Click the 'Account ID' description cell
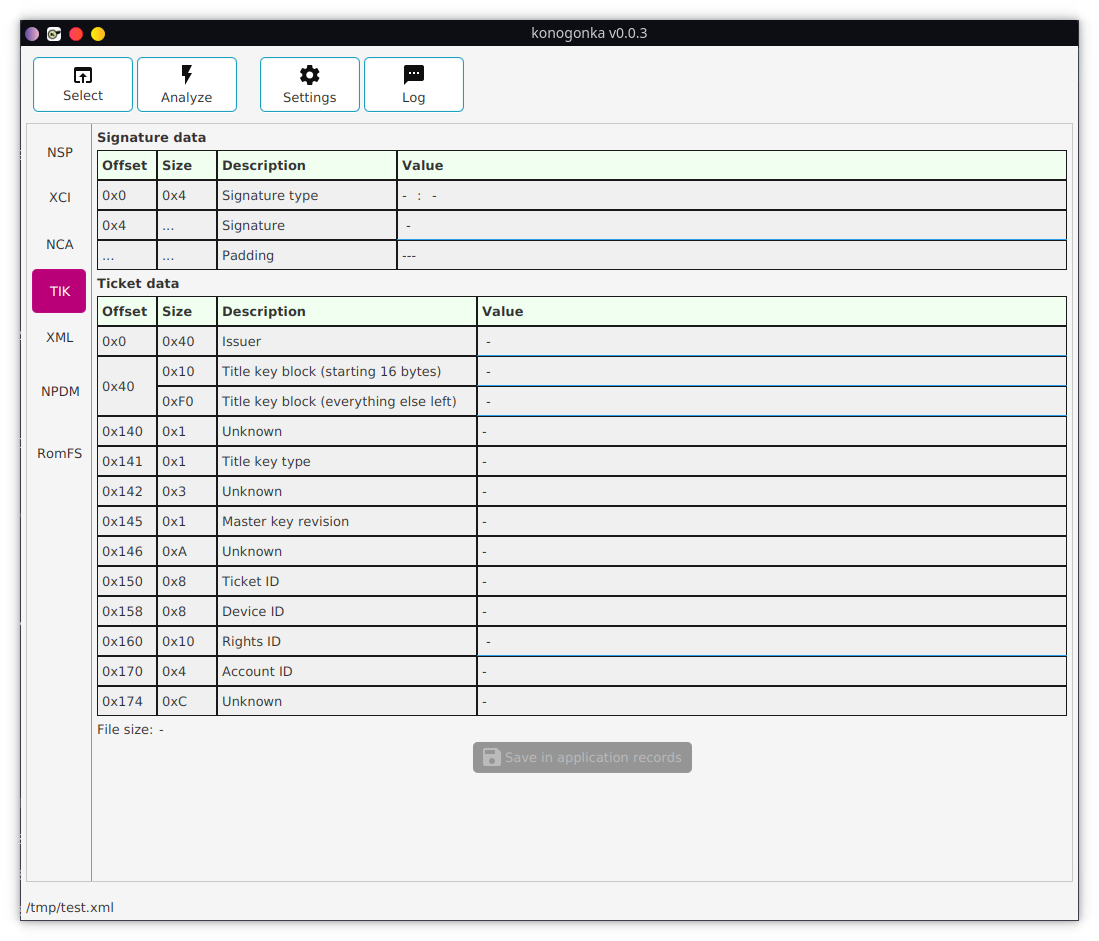 point(347,671)
